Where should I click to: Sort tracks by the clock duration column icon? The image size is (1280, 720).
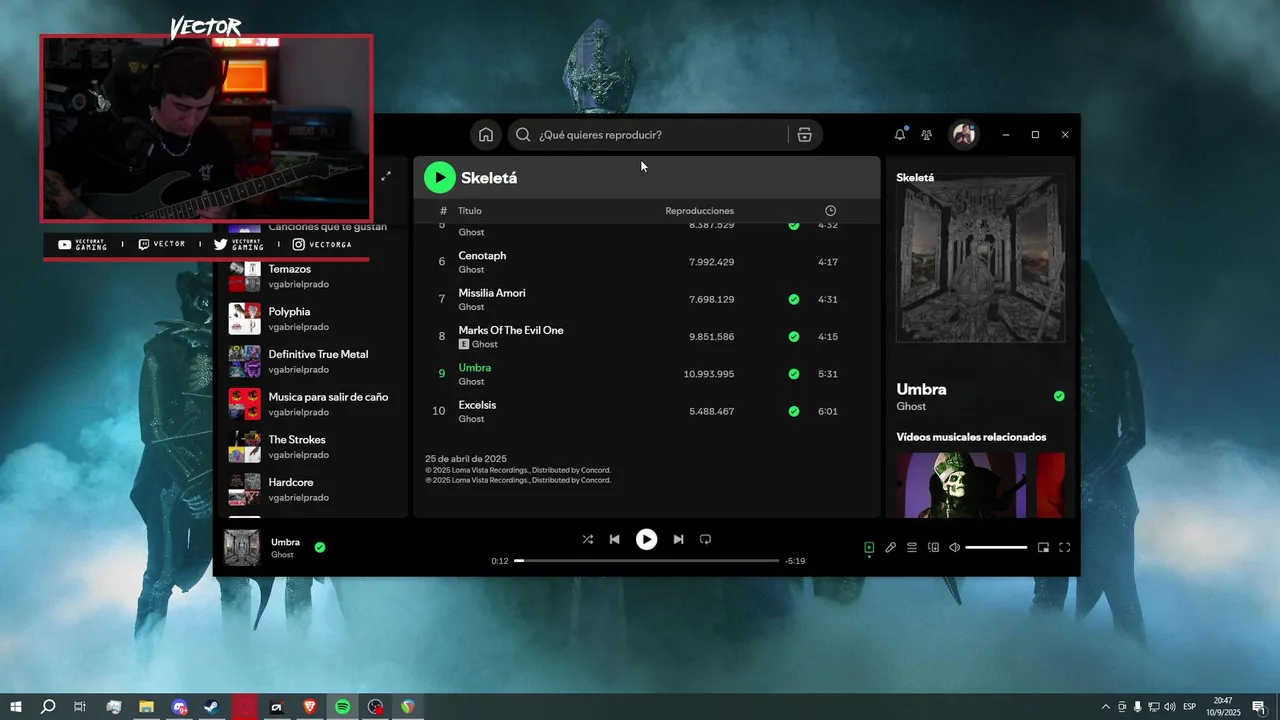[x=830, y=211]
